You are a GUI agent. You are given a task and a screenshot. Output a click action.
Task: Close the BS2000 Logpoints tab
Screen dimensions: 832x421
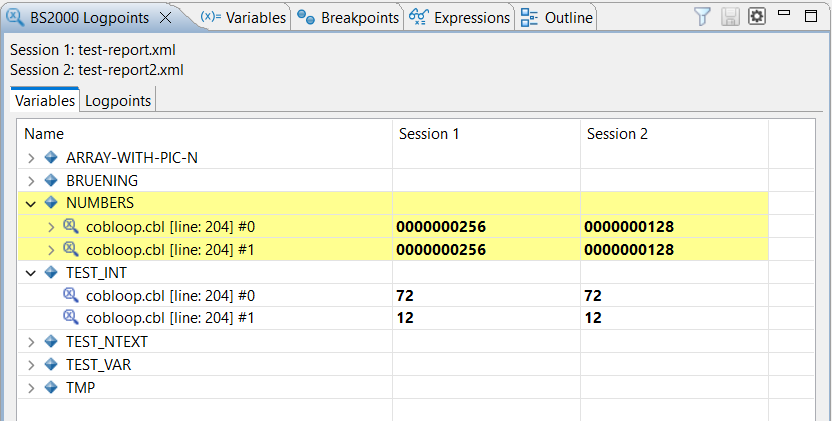166,18
